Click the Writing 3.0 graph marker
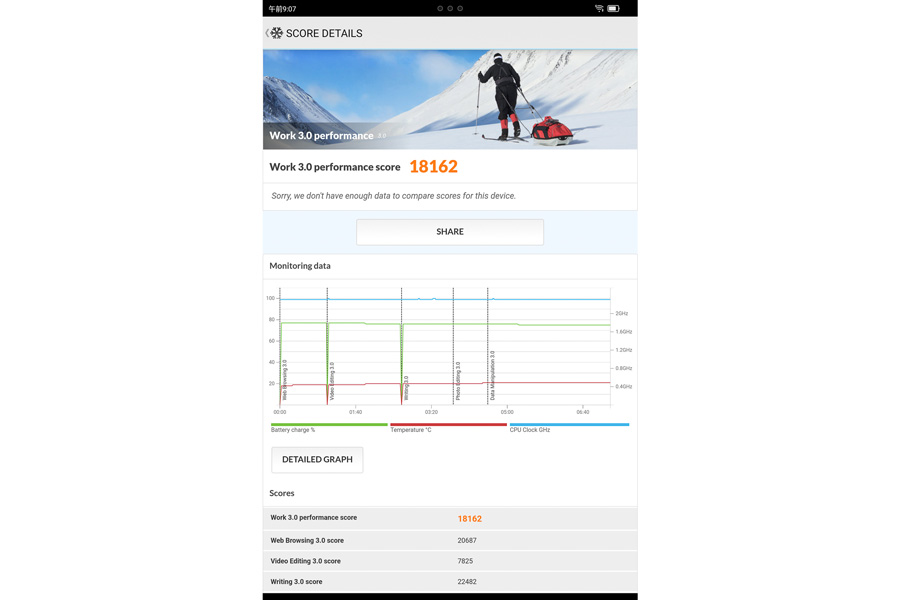 [406, 388]
